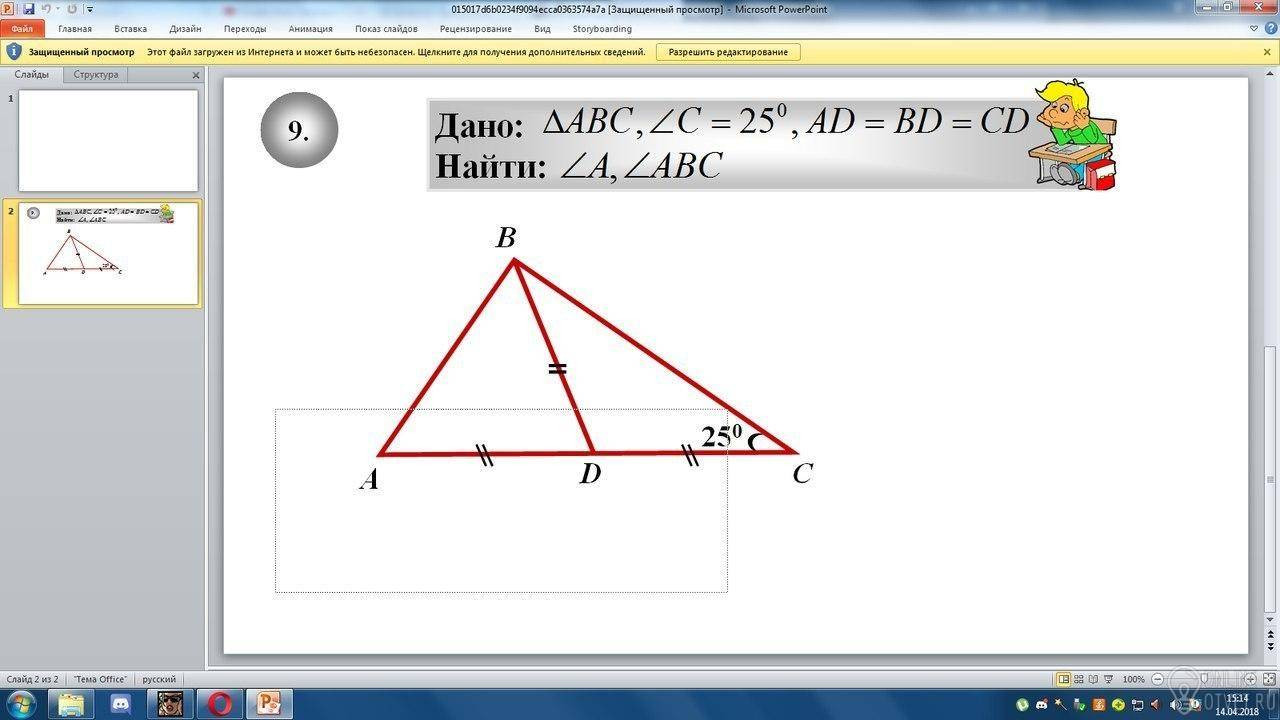Image resolution: width=1280 pixels, height=720 pixels.
Task: Open Opera browser from taskbar
Action: click(x=219, y=704)
